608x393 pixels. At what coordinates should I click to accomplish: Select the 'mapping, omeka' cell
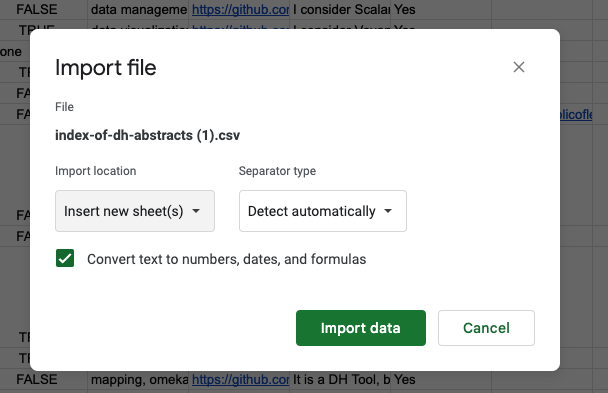point(138,379)
